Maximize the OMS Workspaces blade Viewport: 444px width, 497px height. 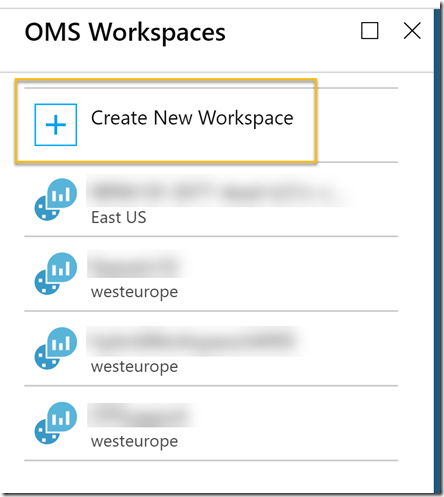click(x=370, y=31)
